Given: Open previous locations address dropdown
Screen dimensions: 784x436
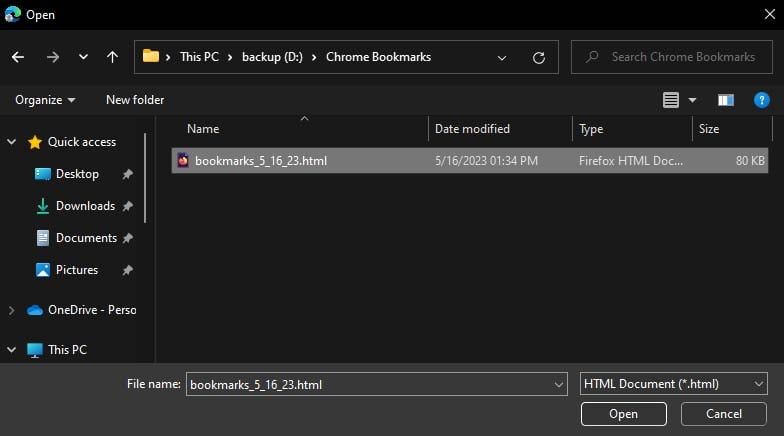Looking at the screenshot, I should pyautogui.click(x=502, y=58).
